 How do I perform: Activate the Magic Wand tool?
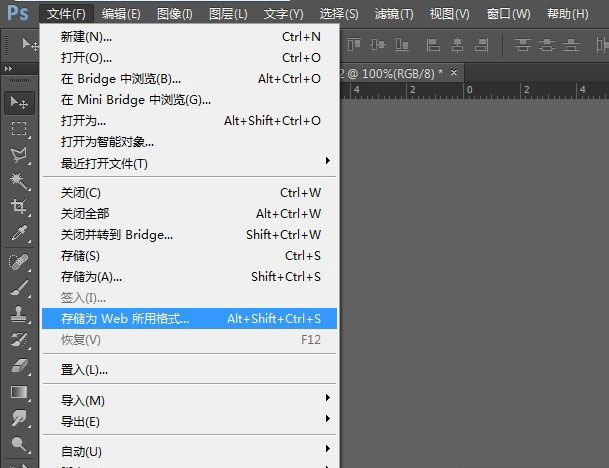click(x=19, y=180)
